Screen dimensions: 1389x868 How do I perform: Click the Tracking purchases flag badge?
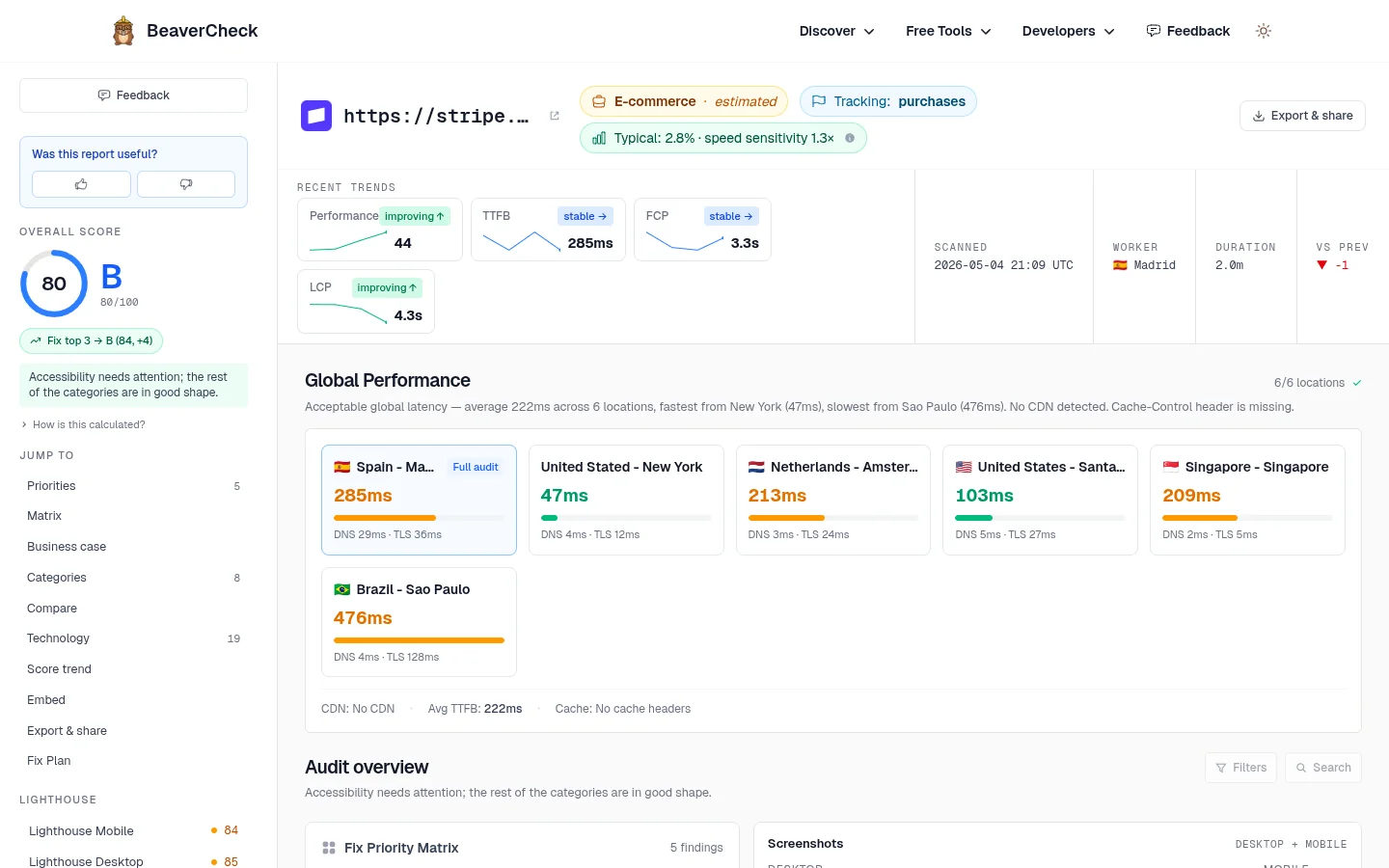[x=887, y=101]
